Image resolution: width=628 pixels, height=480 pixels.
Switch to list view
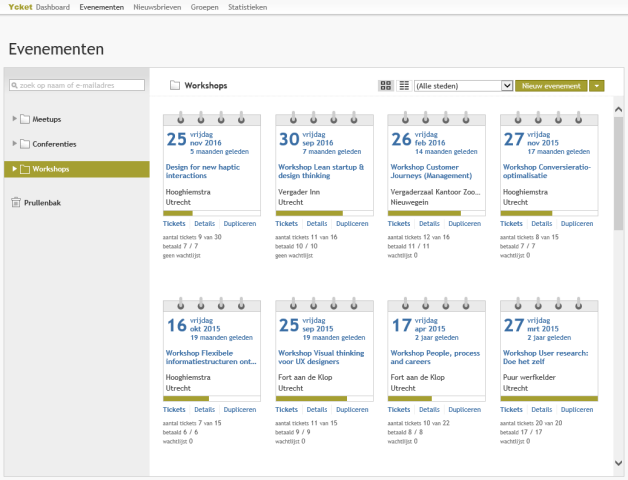404,86
